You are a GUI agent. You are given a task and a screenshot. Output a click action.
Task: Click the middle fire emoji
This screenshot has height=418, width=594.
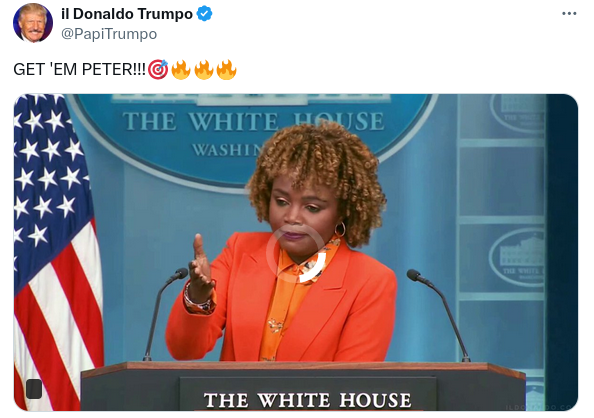coord(204,69)
